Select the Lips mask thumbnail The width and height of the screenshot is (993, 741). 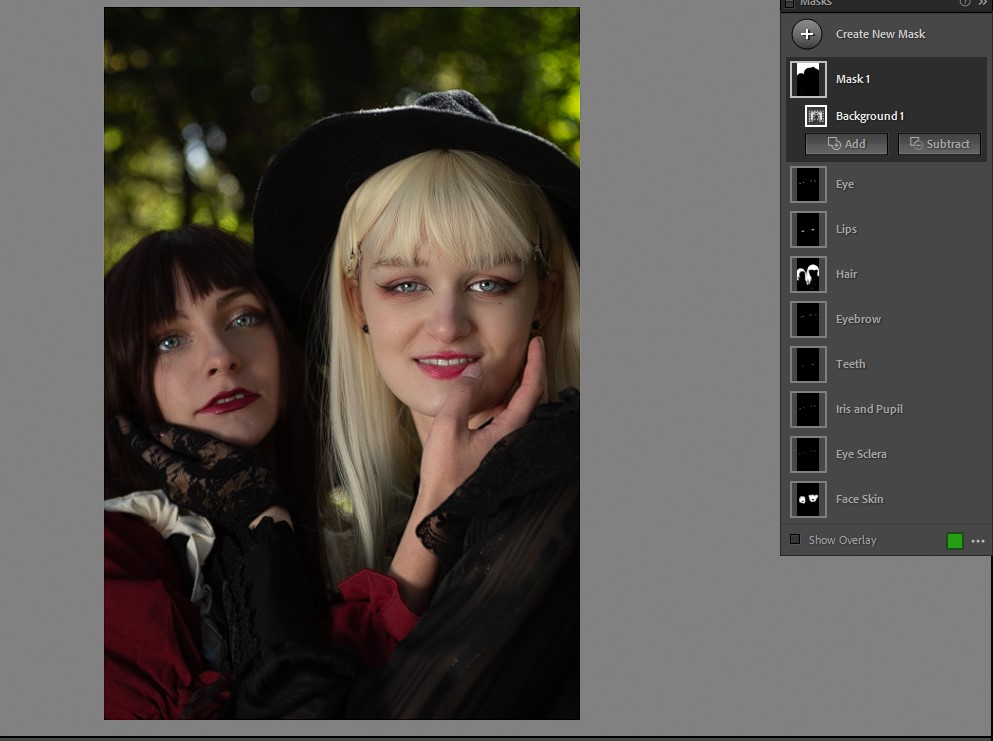click(808, 229)
